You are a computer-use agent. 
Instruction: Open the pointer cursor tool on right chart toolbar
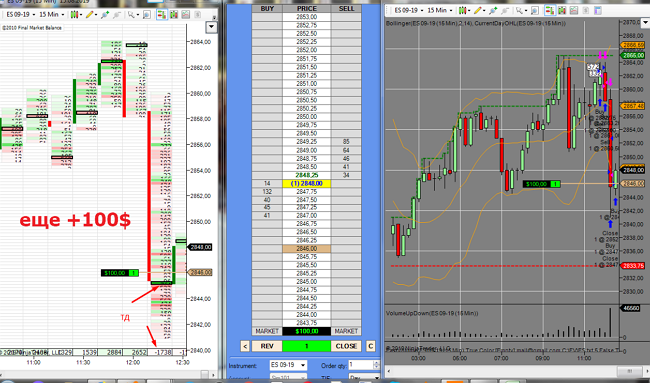point(520,10)
